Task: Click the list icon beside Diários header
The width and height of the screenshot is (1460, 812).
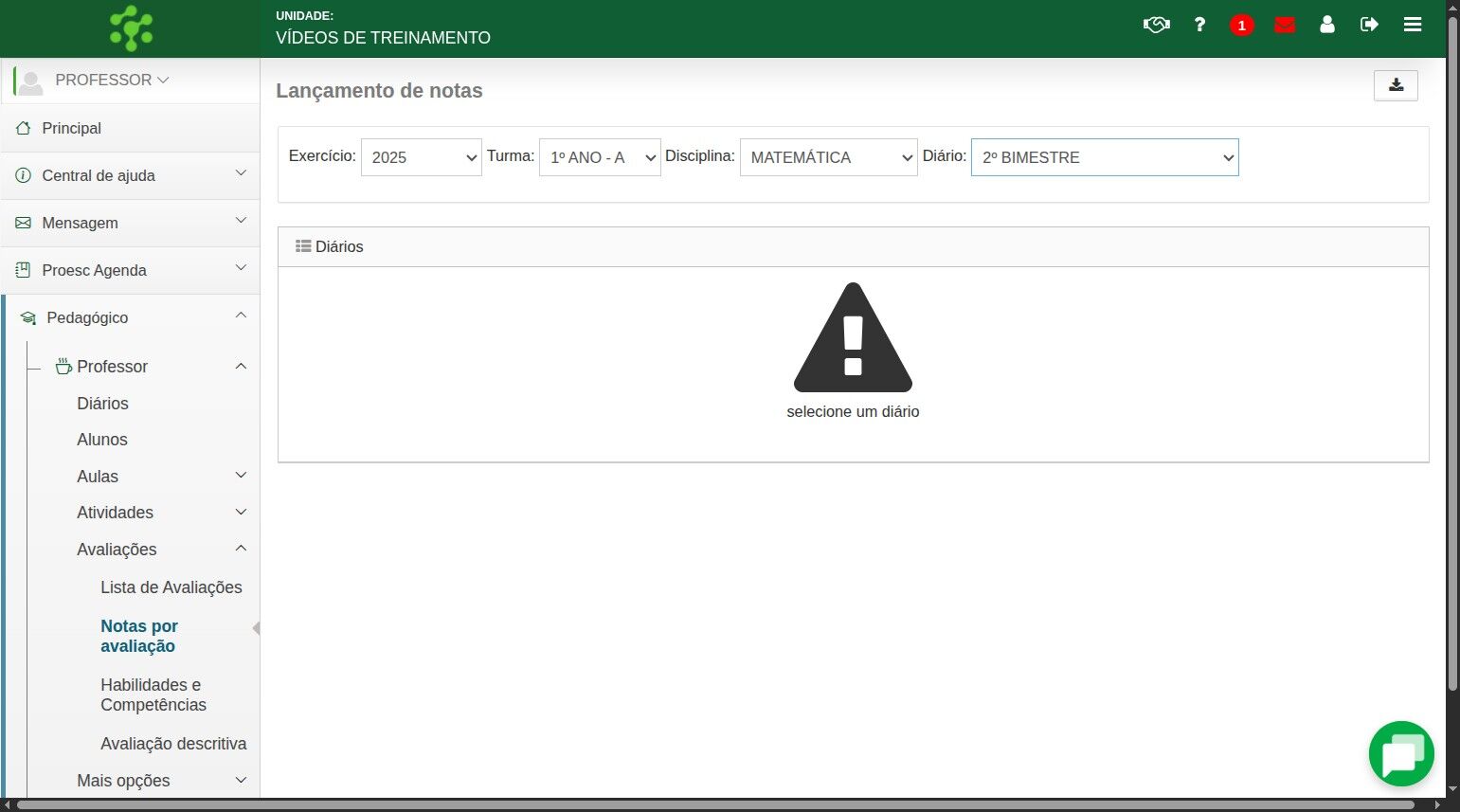Action: point(303,246)
